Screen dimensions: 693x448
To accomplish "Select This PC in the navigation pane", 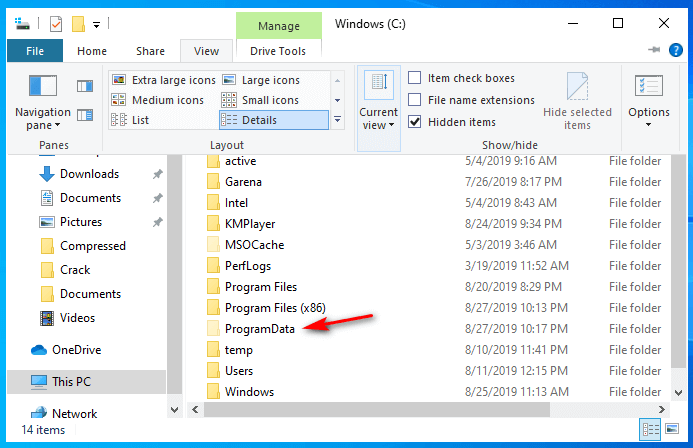I will pyautogui.click(x=71, y=381).
